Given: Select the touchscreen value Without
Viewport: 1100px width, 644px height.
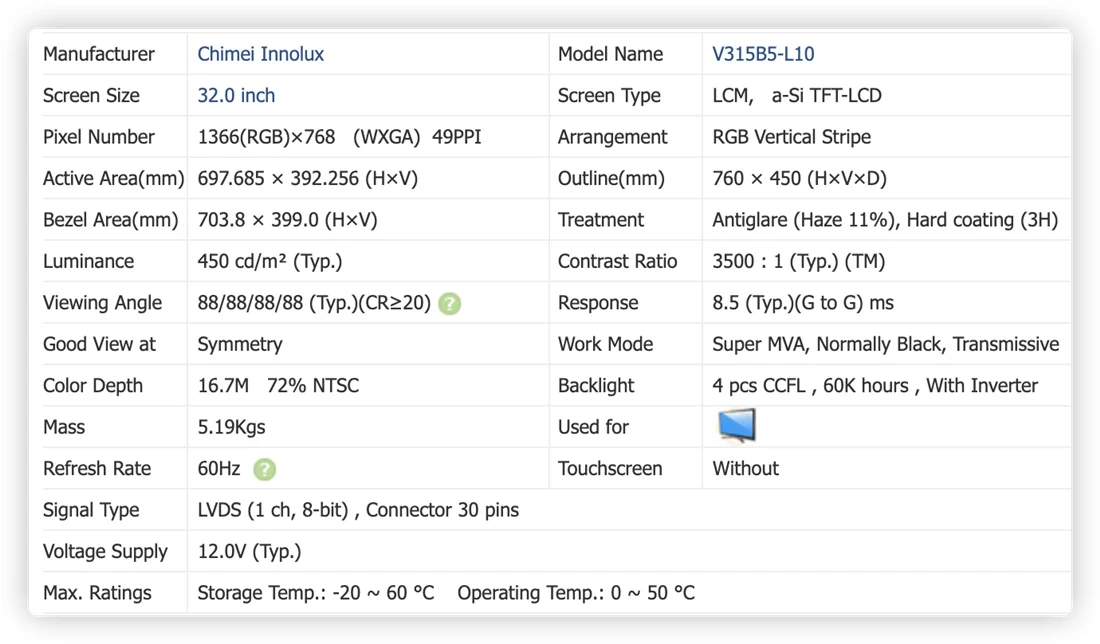Looking at the screenshot, I should pyautogui.click(x=745, y=468).
